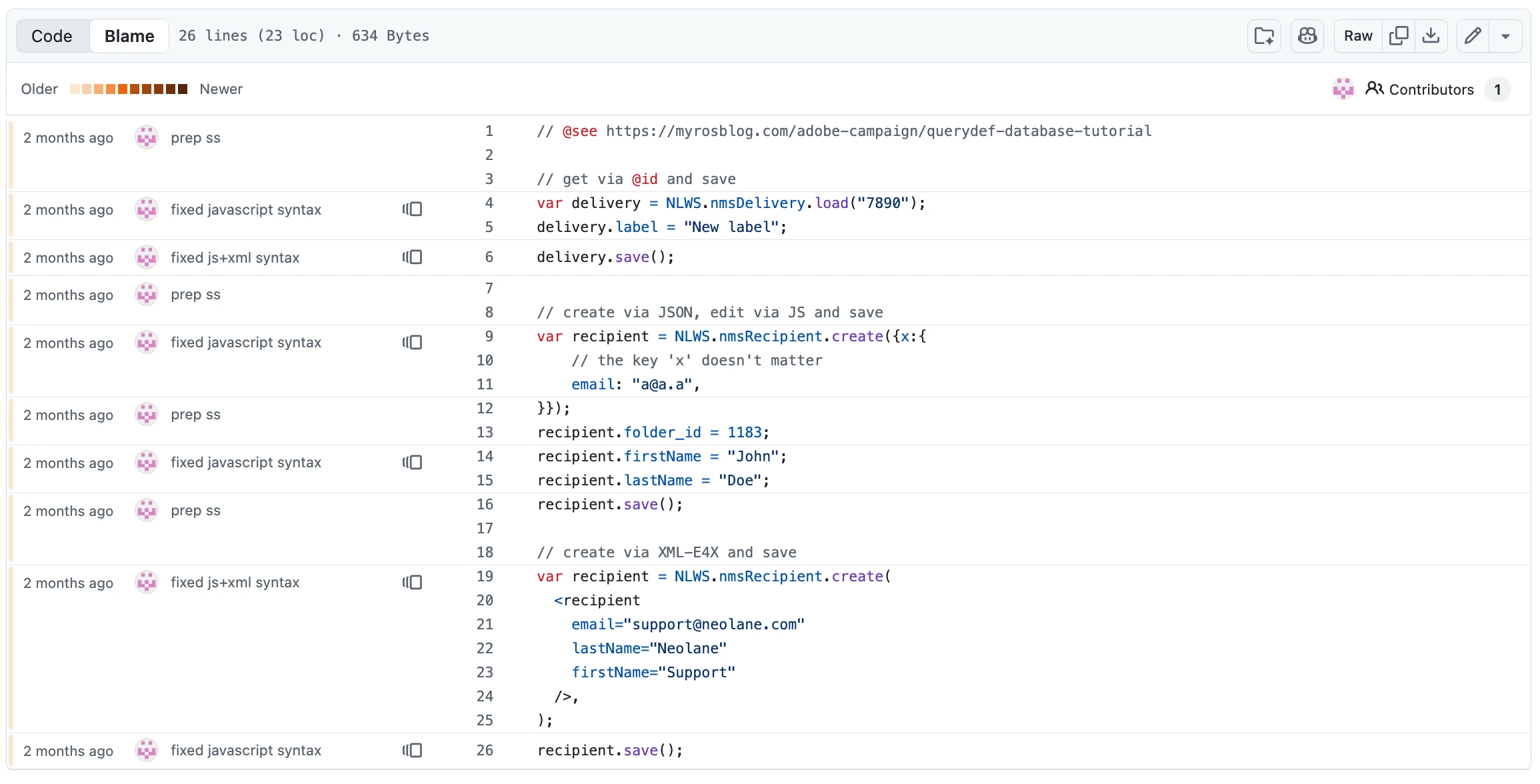Screen dimensions: 1540x784
Task: Click 'recipient.folder_id = 1183;' code line
Action: pyautogui.click(x=653, y=433)
